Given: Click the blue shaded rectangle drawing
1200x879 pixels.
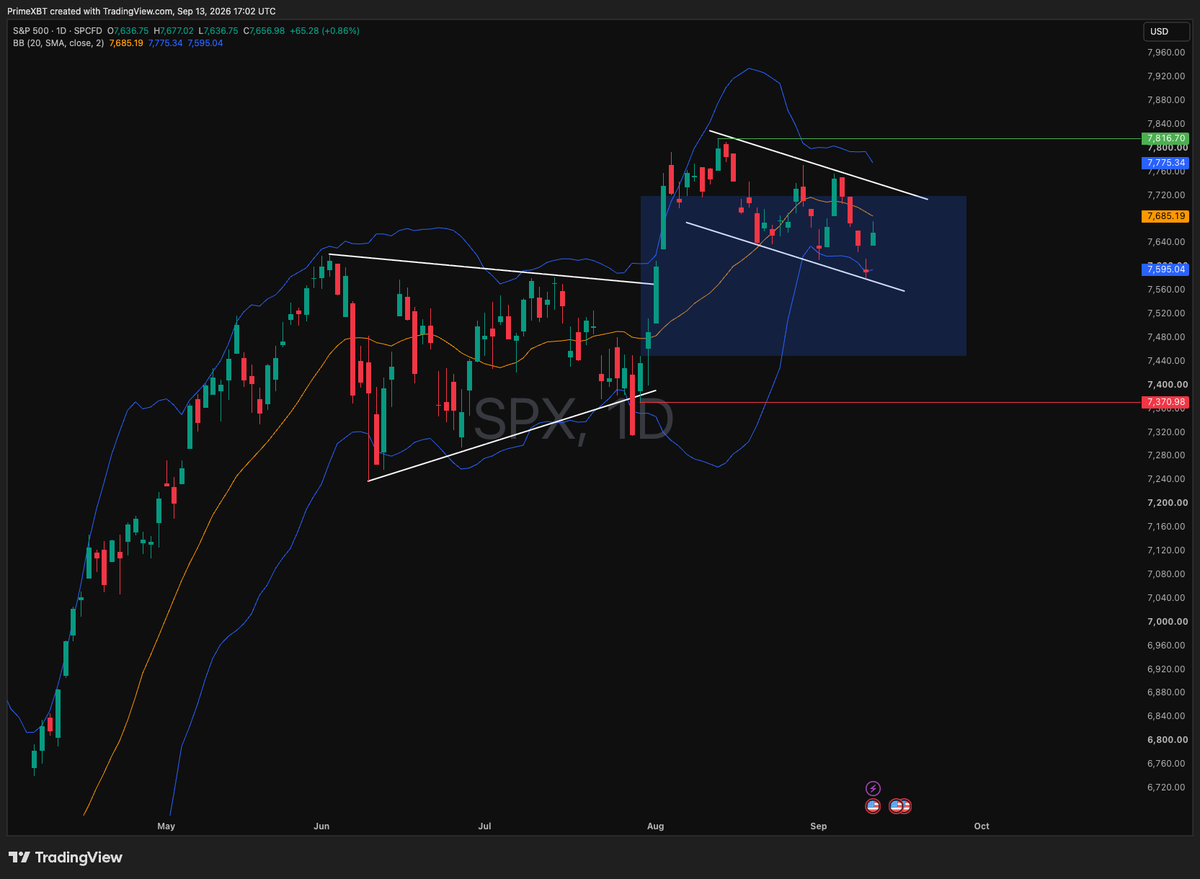Looking at the screenshot, I should tap(803, 276).
